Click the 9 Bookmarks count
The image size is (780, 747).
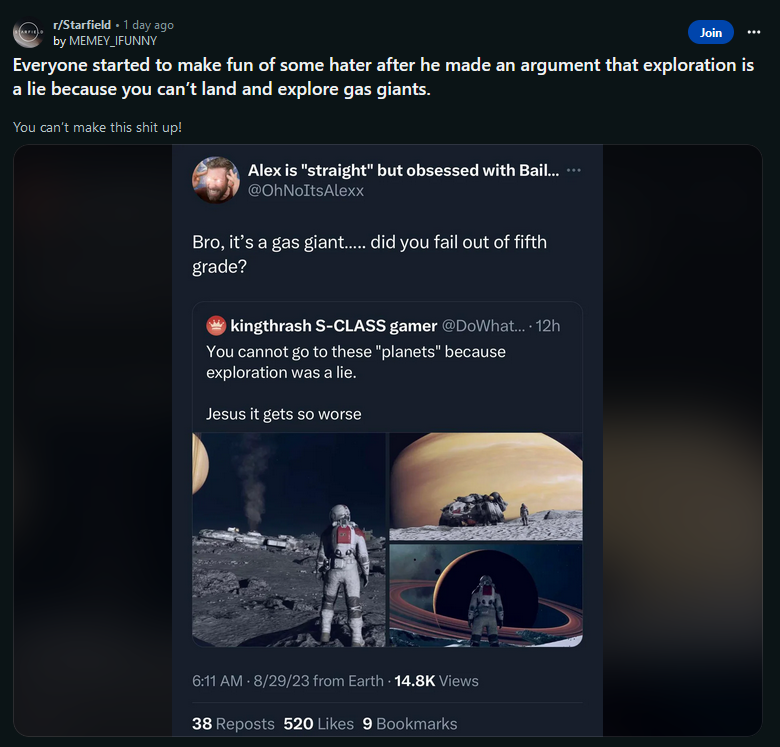(x=410, y=723)
